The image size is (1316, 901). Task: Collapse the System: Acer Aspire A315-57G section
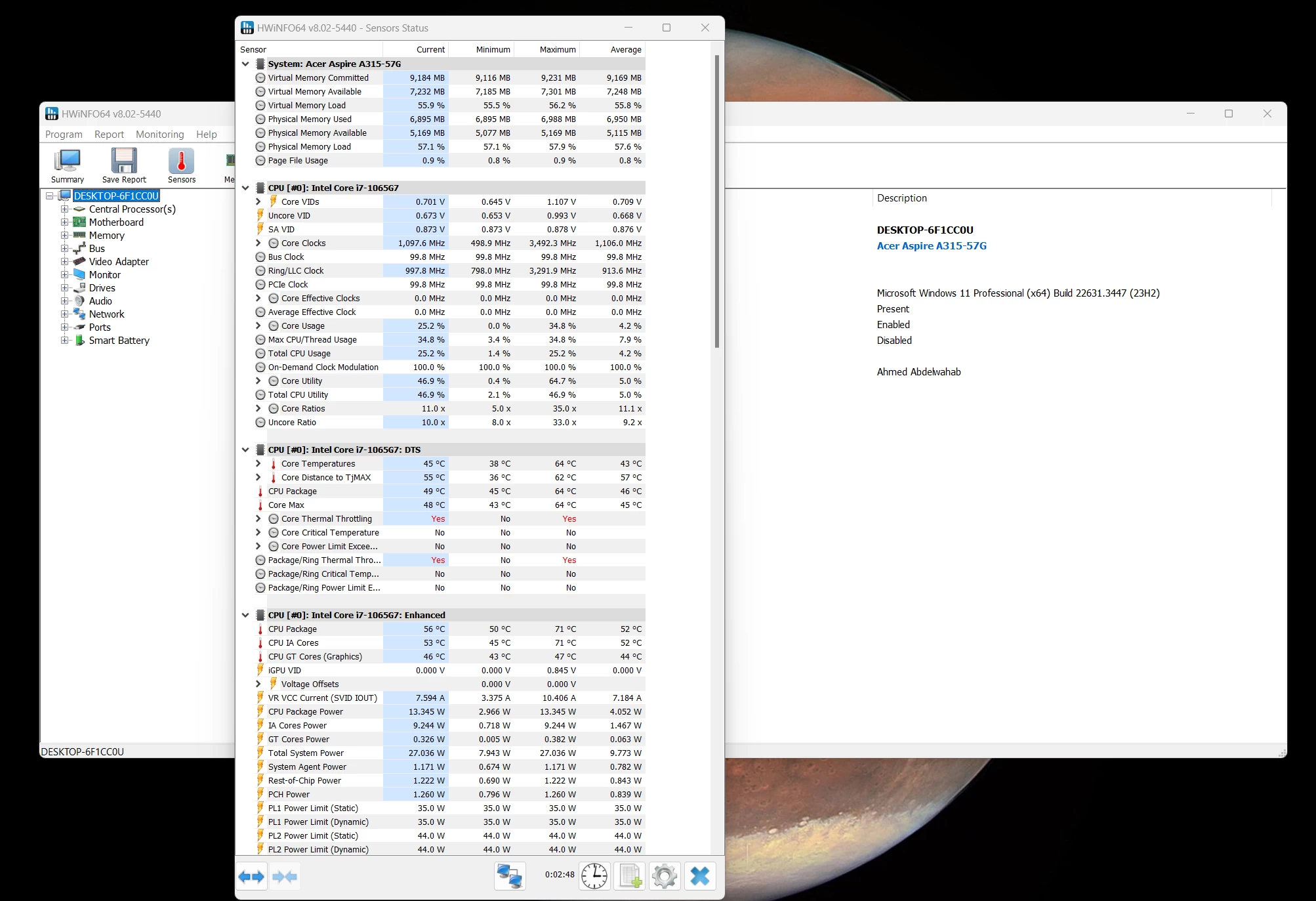[x=245, y=64]
